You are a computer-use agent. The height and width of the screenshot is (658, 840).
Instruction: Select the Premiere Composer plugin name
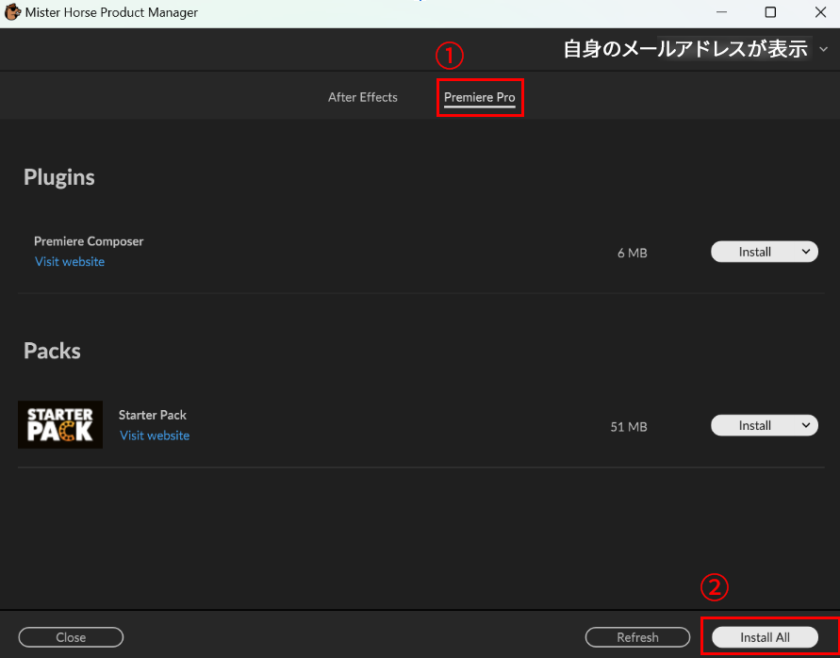pyautogui.click(x=89, y=241)
